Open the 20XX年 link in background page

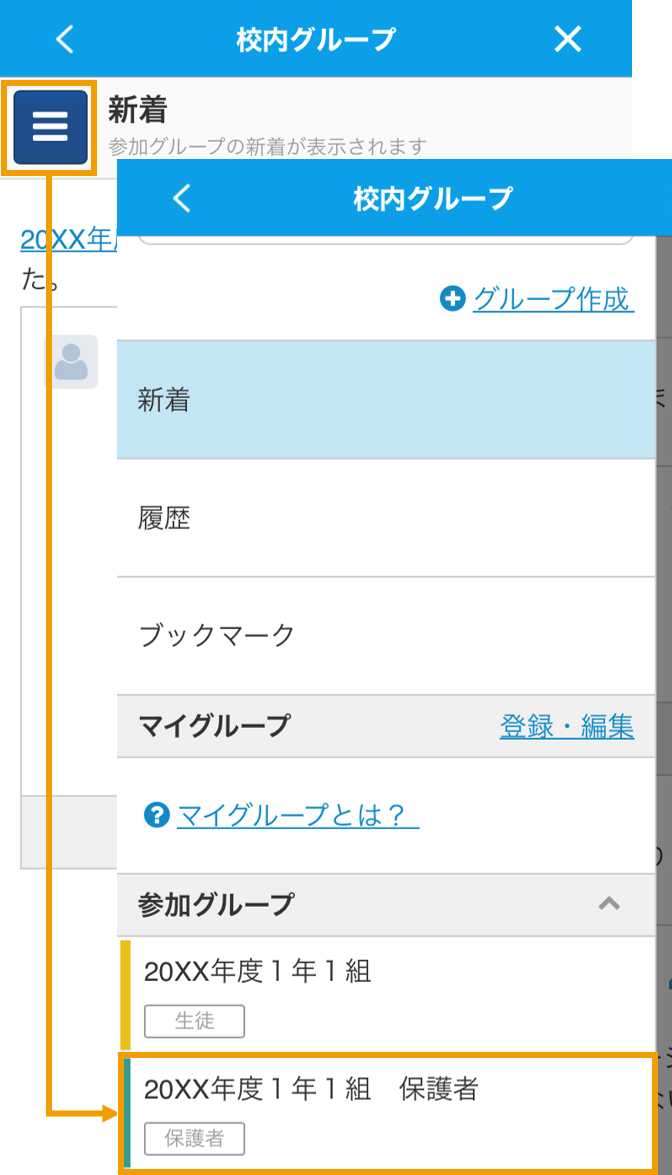tap(68, 240)
